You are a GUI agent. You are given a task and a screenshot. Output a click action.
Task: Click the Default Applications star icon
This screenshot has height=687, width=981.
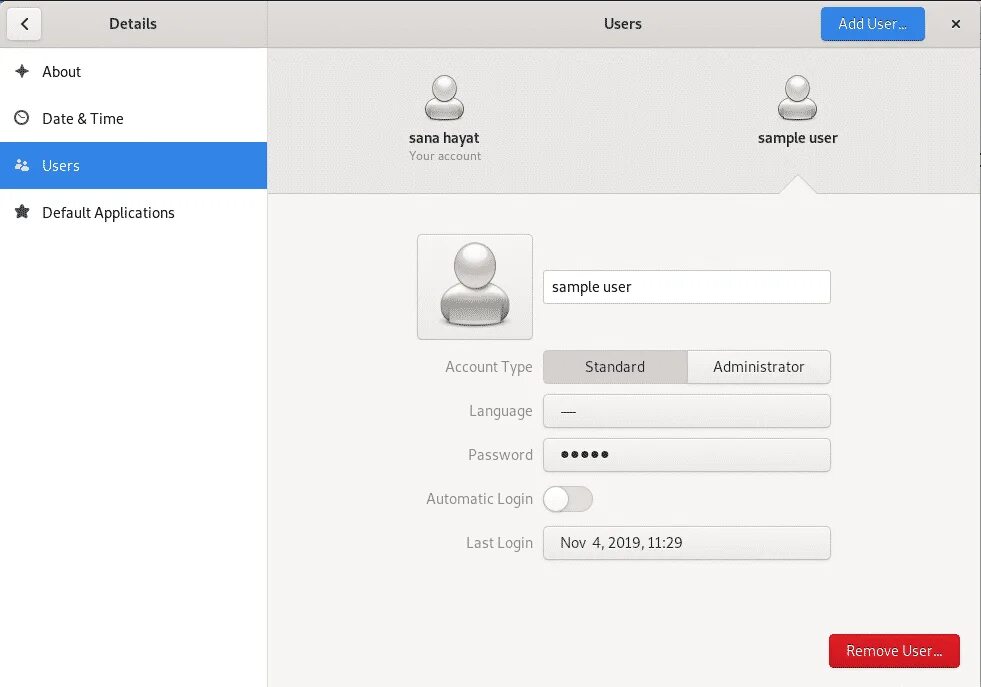[x=22, y=212]
